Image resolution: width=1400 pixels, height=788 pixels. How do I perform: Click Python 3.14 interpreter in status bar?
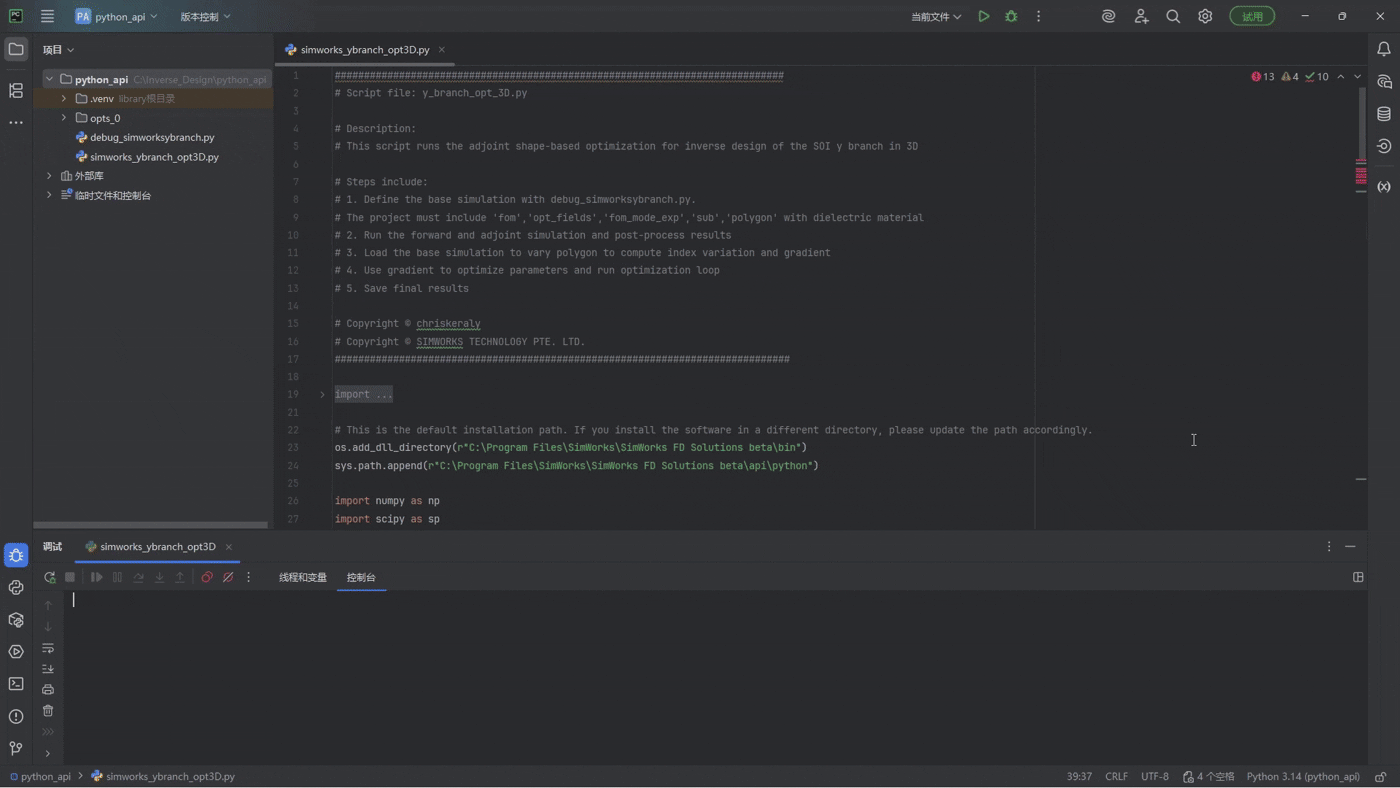point(1302,776)
